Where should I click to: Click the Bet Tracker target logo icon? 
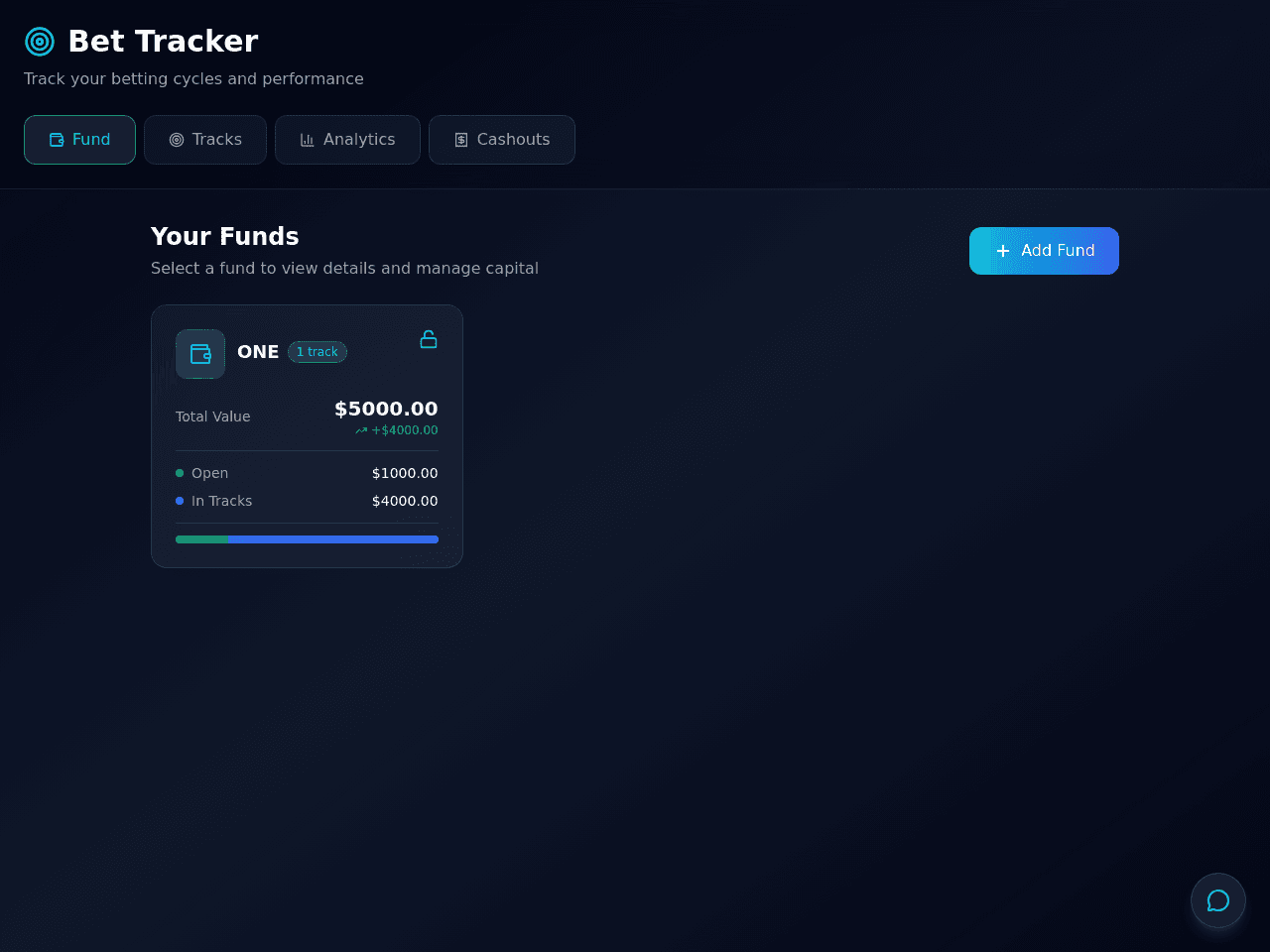pyautogui.click(x=40, y=42)
